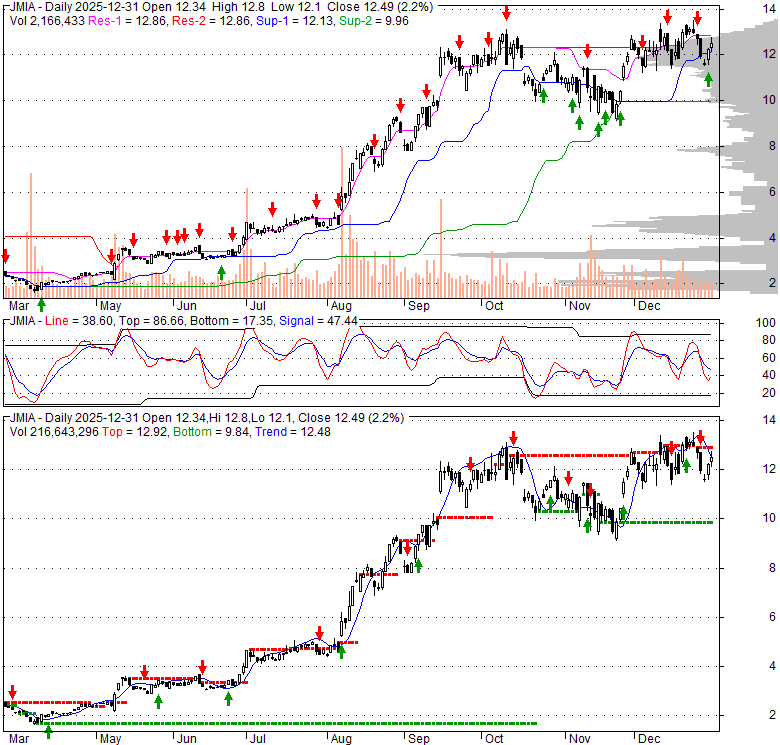The width and height of the screenshot is (780, 745).
Task: Click the 'Sup-2 = 9.96' legend label
Action: [374, 21]
